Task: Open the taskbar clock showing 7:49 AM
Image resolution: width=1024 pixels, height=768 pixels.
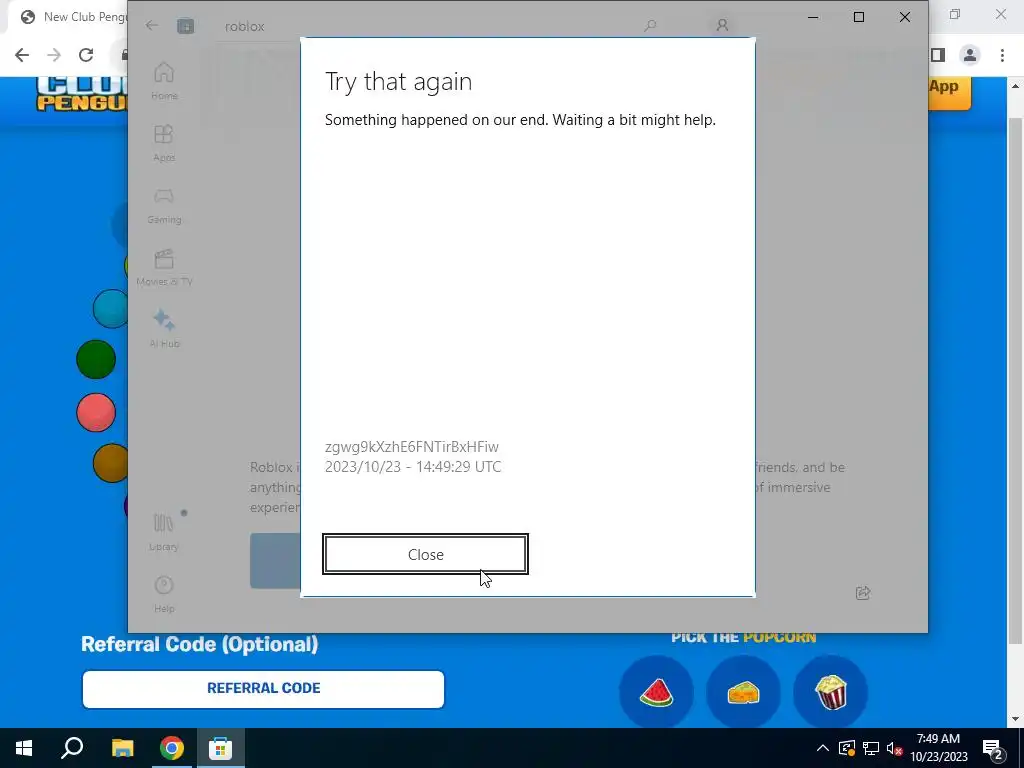Action: [938, 748]
